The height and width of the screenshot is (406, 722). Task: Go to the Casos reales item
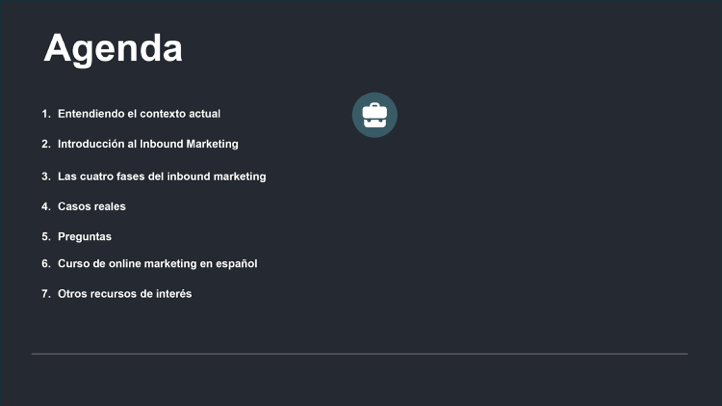[x=92, y=206]
